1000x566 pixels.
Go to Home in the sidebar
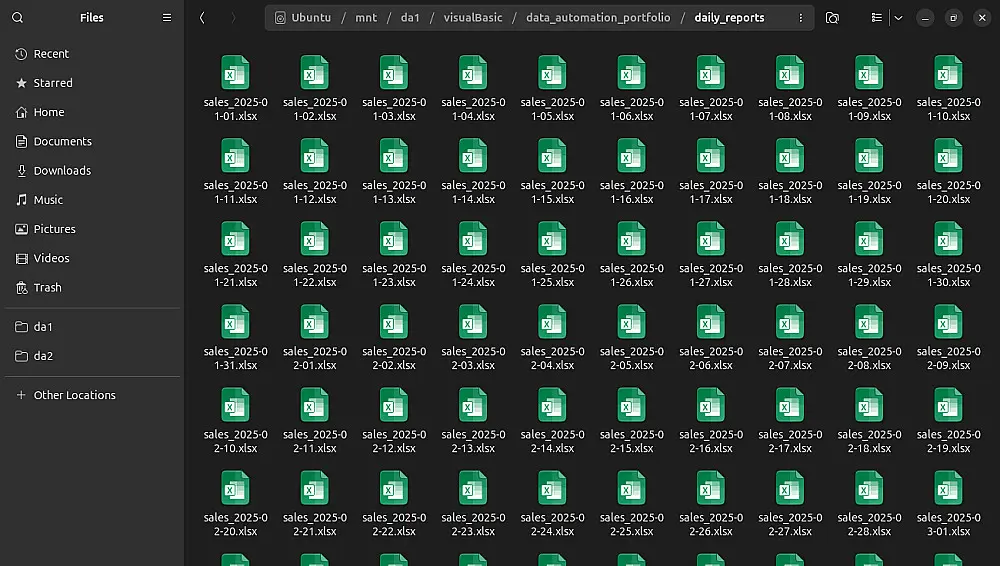coord(92,112)
